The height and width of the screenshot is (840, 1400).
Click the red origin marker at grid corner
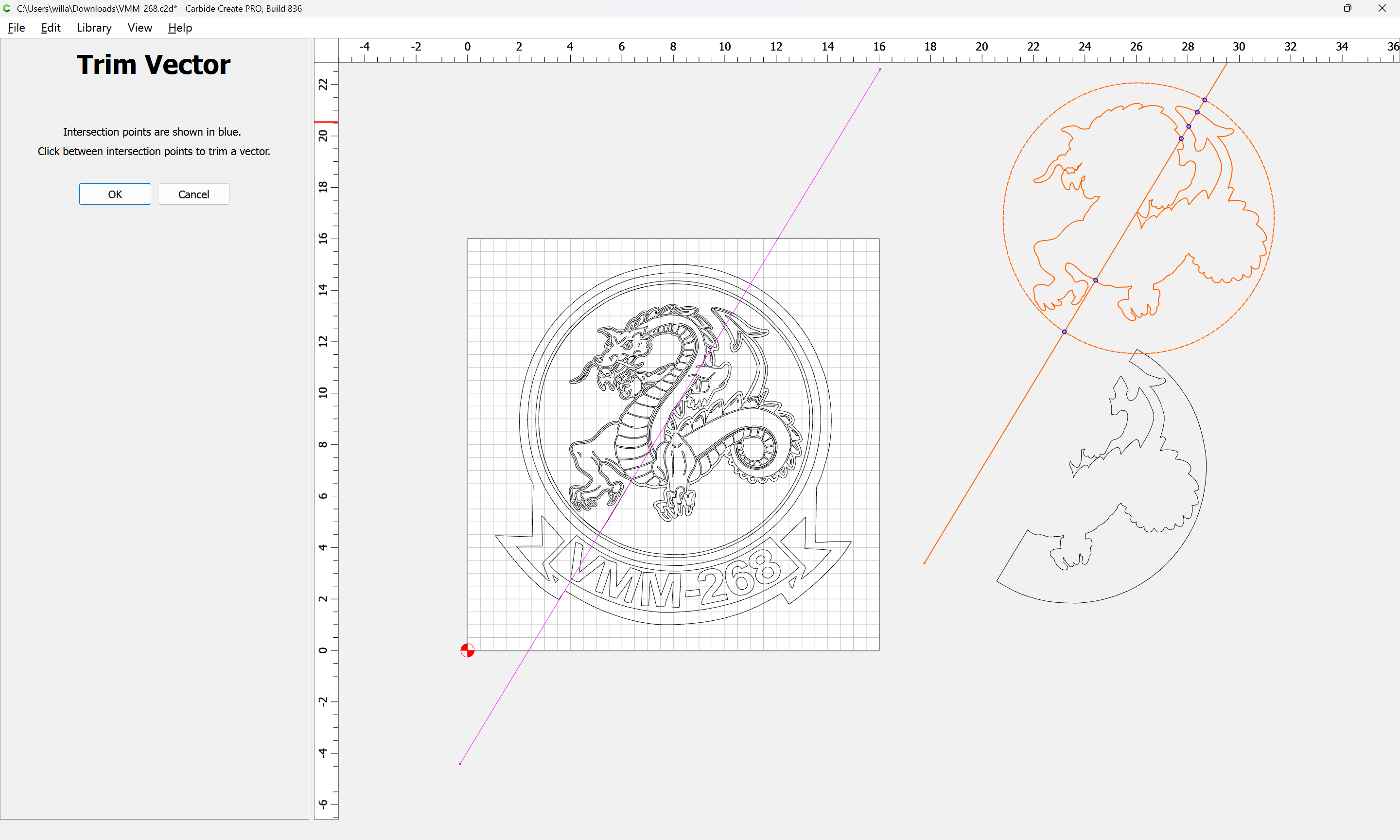[x=468, y=650]
